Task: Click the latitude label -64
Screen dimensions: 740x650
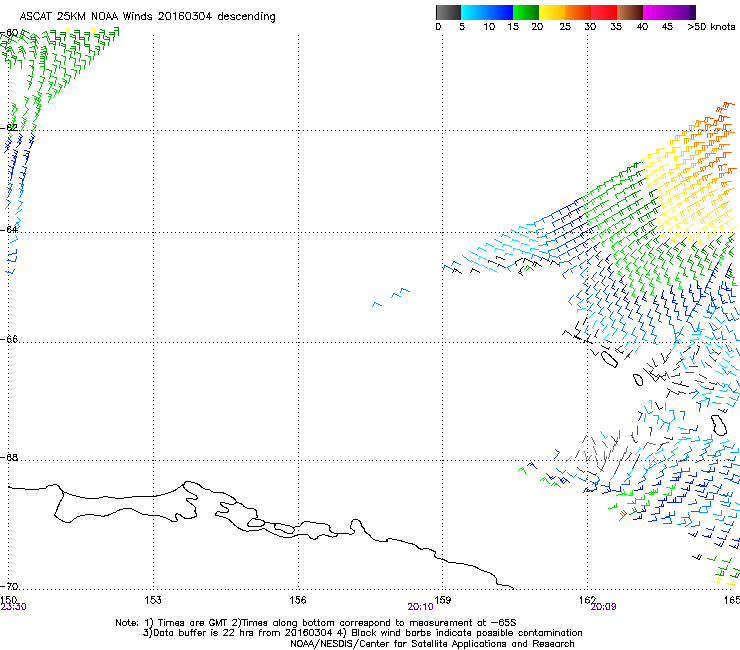Action: pyautogui.click(x=9, y=229)
